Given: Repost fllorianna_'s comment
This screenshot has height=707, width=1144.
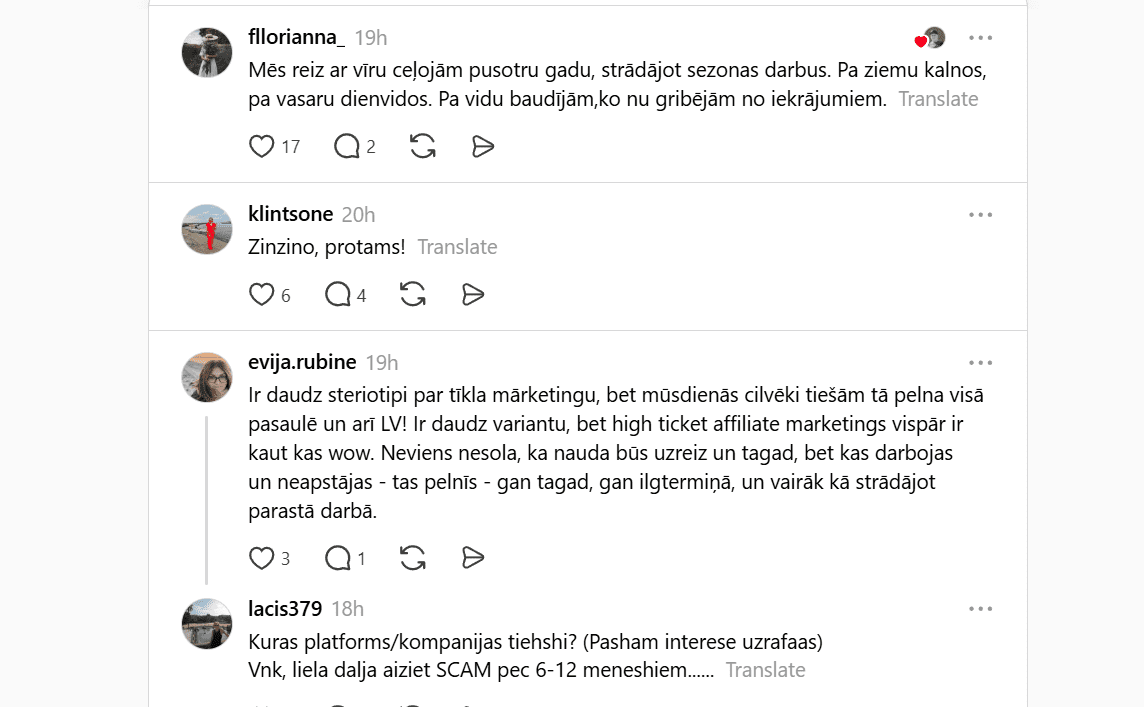Looking at the screenshot, I should [423, 147].
